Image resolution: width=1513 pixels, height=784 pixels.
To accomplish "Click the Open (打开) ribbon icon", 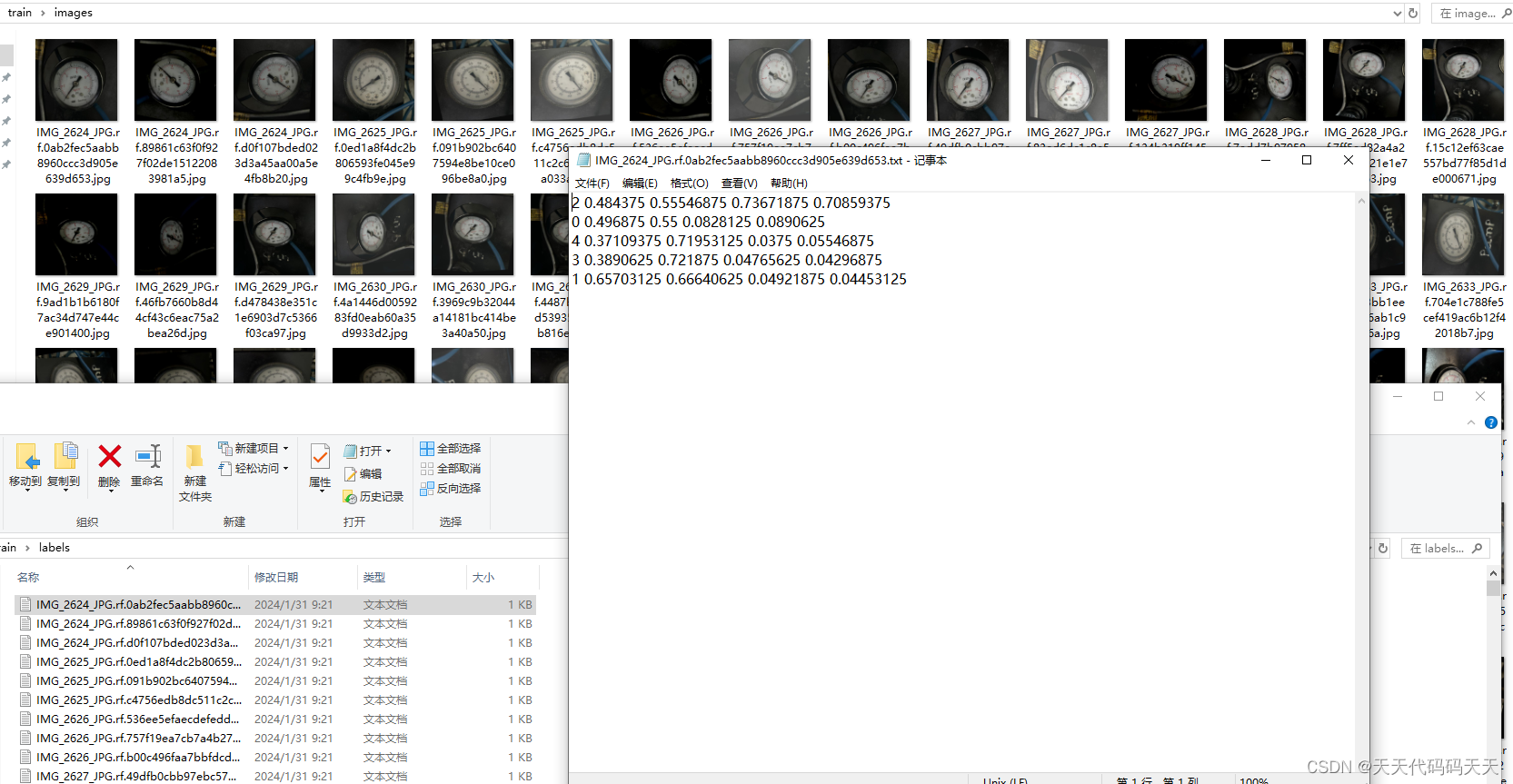I will (x=351, y=452).
